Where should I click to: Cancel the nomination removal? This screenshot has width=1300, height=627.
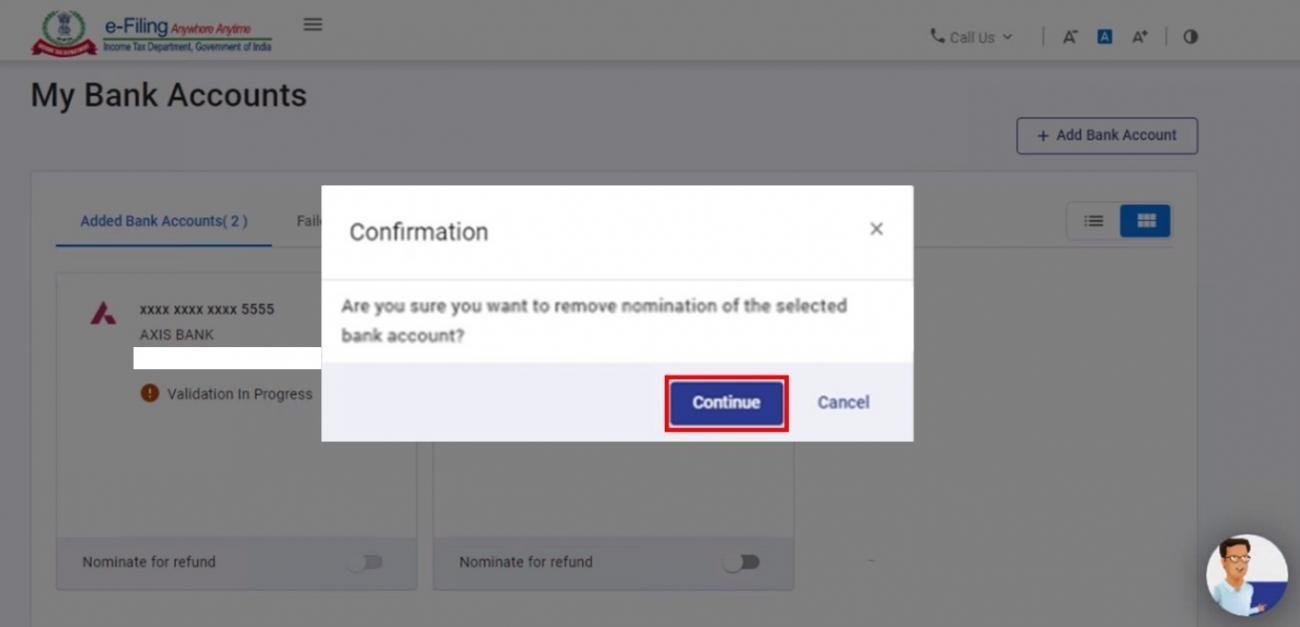[x=843, y=402]
